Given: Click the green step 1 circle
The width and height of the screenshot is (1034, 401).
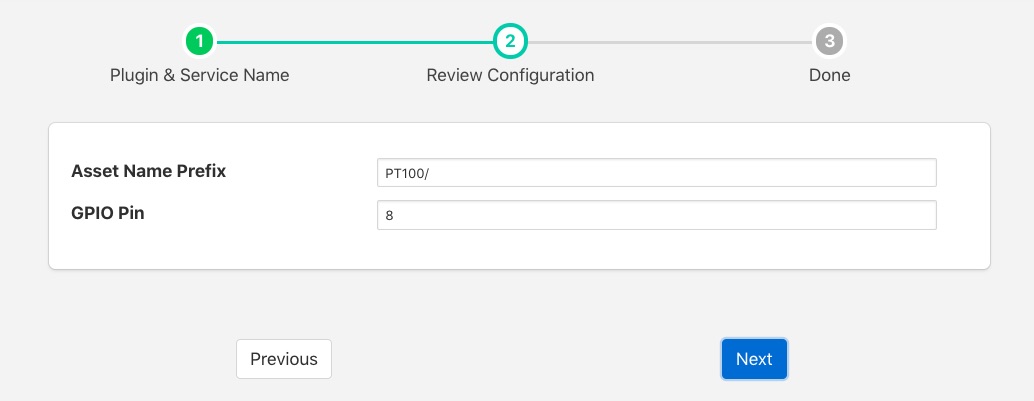Looking at the screenshot, I should tap(200, 42).
